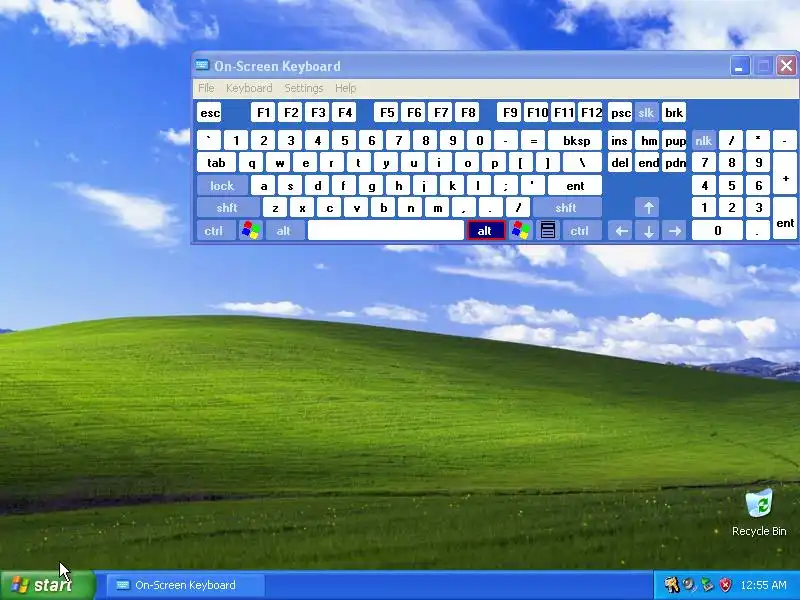Click the letter a key

264,186
